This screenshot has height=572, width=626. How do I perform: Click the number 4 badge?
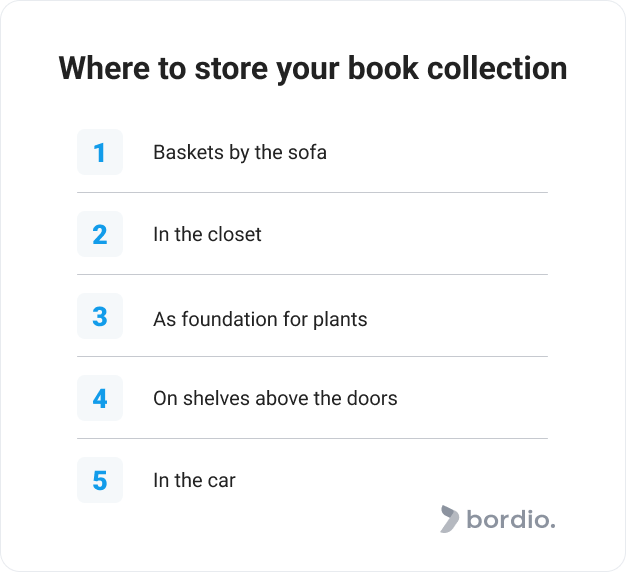pyautogui.click(x=100, y=398)
